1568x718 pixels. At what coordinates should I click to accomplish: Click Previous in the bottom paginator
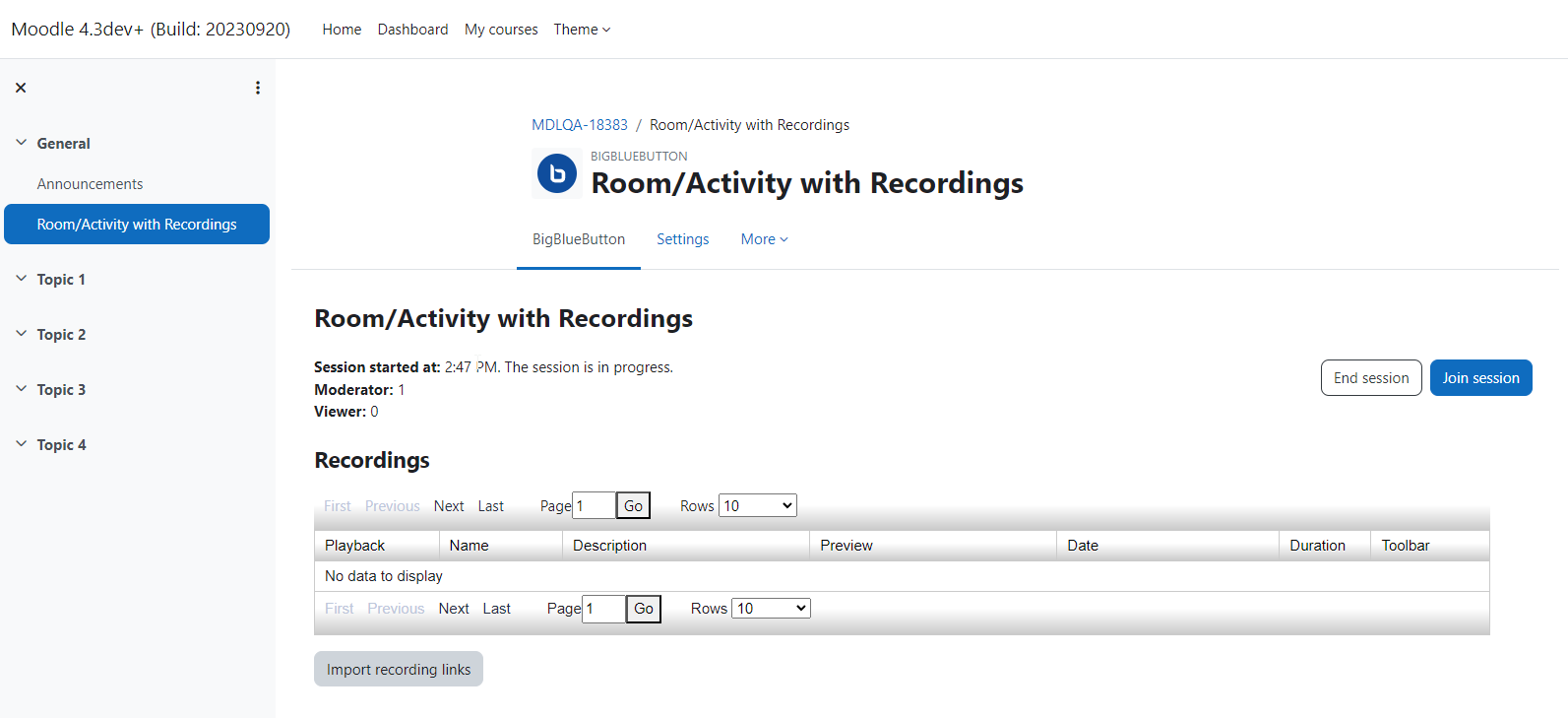pos(396,609)
